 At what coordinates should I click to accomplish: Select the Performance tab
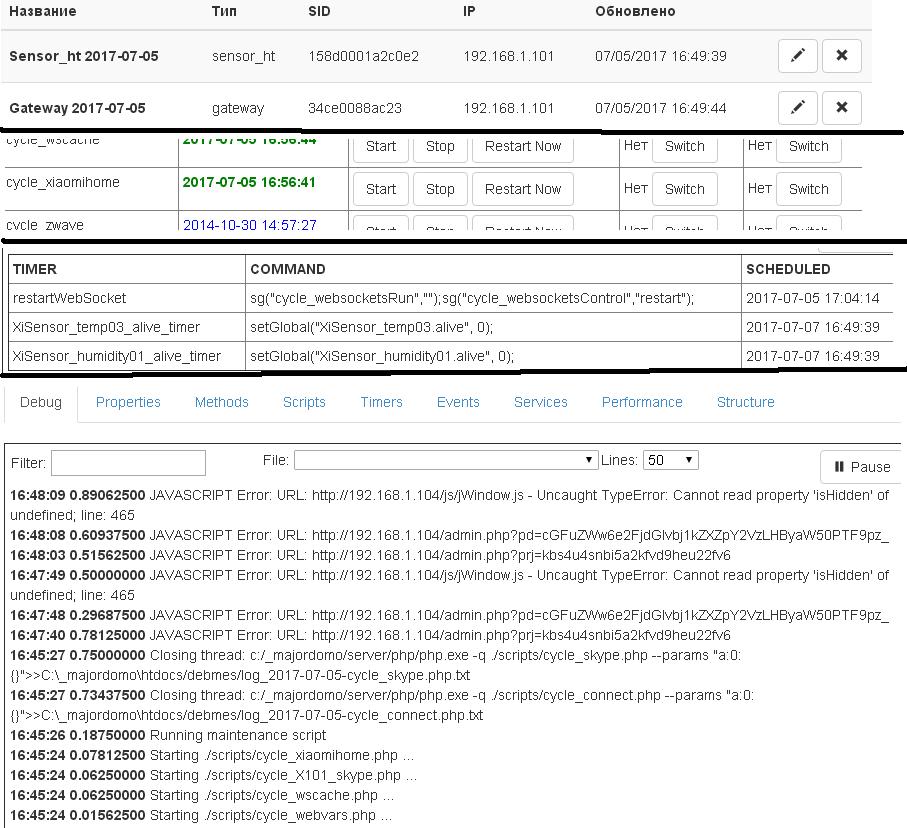pos(641,402)
